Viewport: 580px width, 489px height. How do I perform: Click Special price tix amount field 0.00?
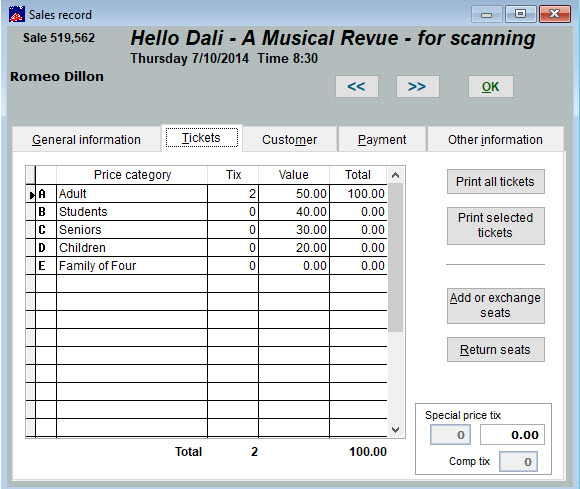click(512, 435)
